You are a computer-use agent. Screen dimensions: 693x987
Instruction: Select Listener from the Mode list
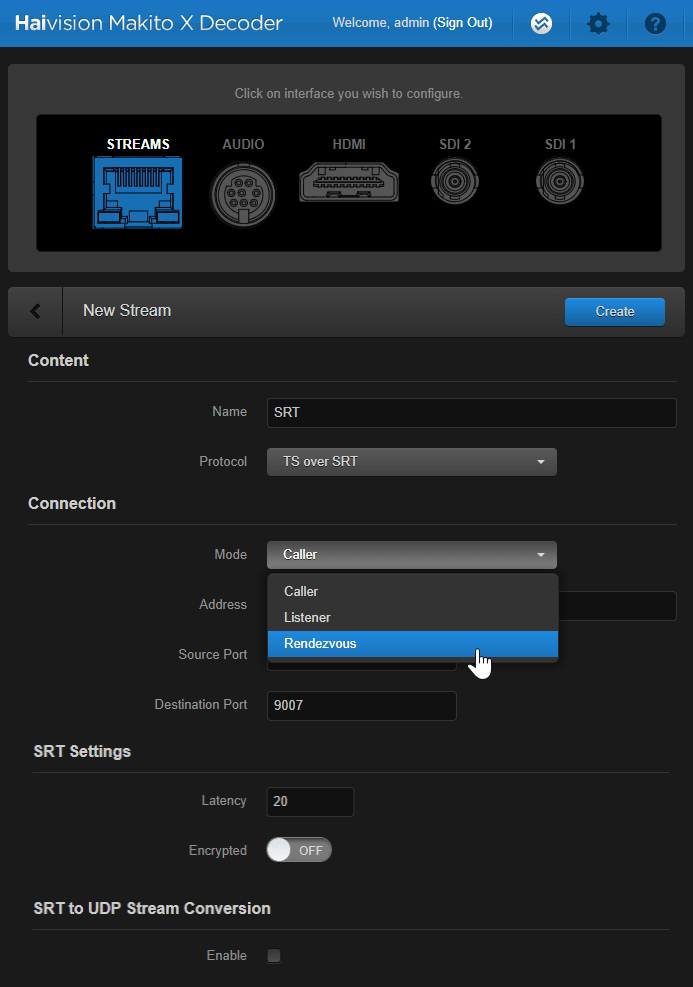307,617
